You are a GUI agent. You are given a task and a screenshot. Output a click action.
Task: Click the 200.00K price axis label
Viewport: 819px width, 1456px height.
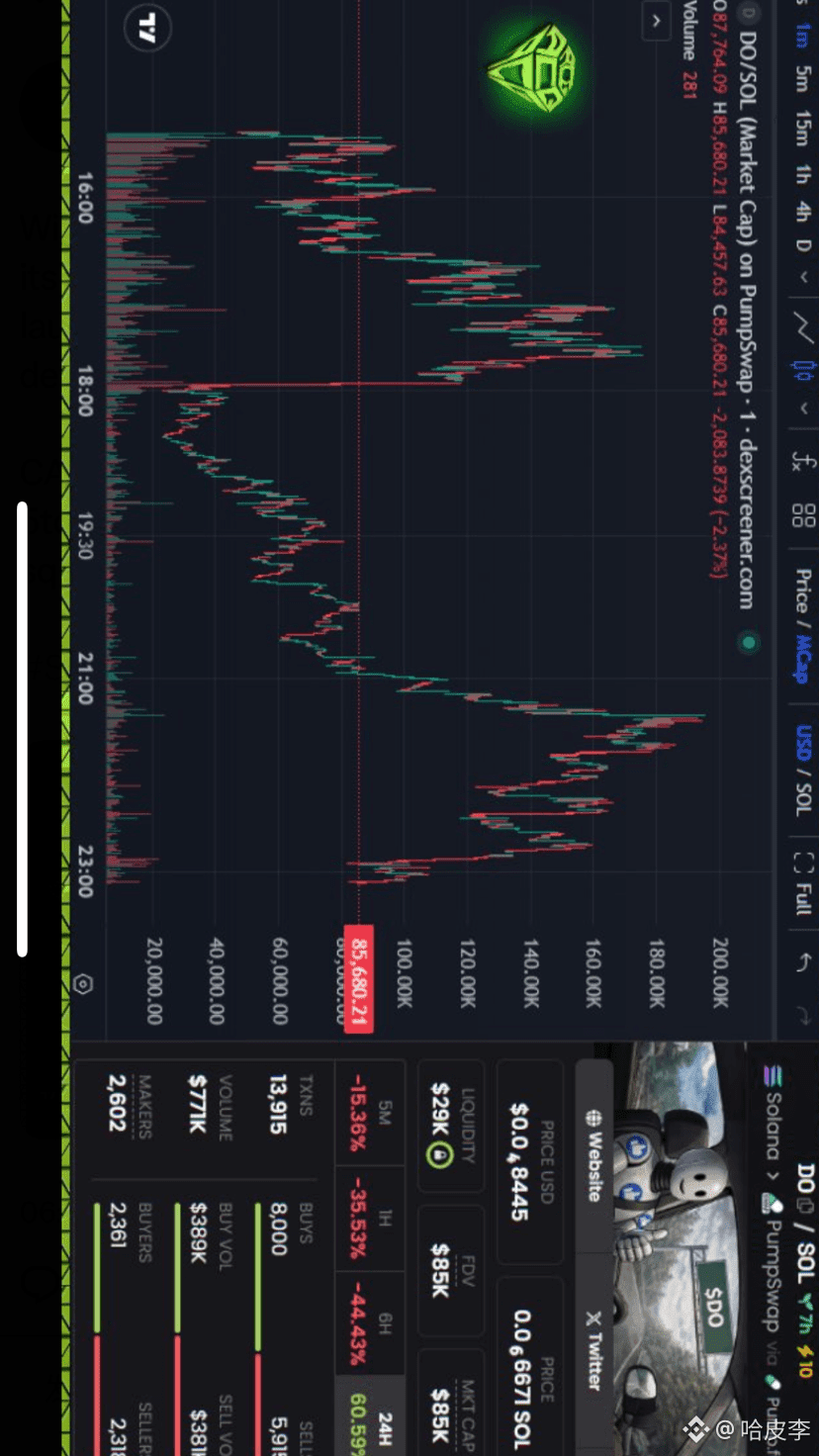[720, 972]
